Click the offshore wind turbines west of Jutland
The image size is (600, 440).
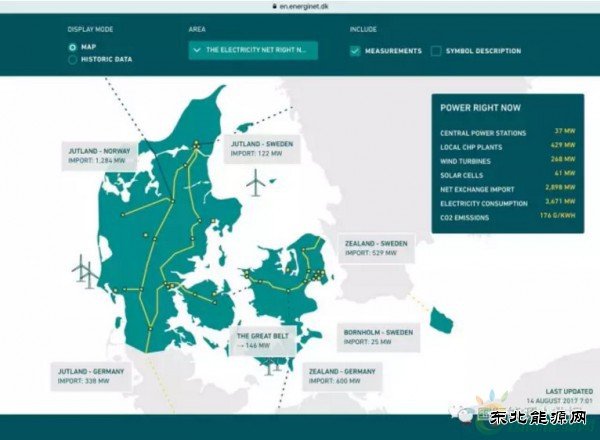[84, 270]
